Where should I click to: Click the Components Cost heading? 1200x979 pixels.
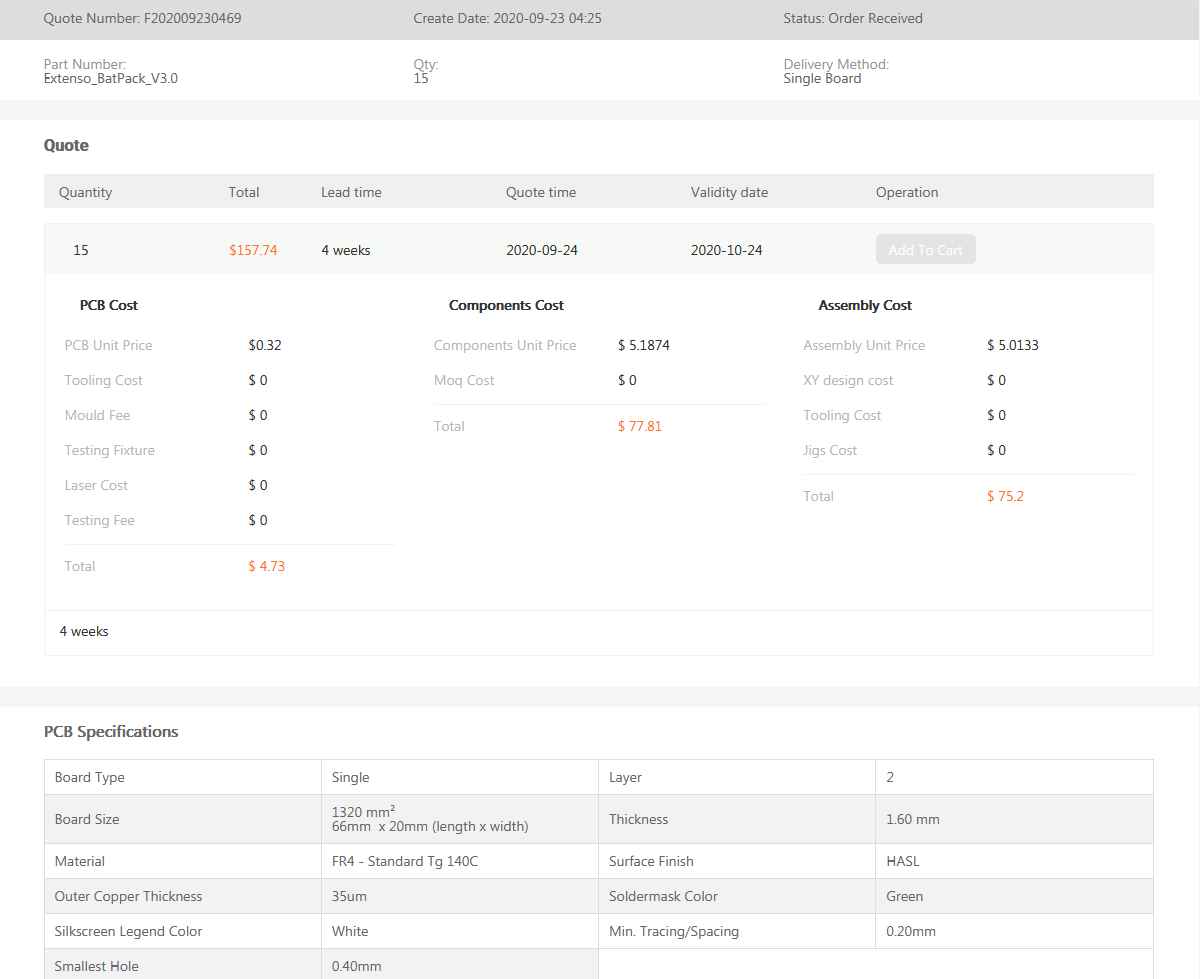pyautogui.click(x=506, y=305)
